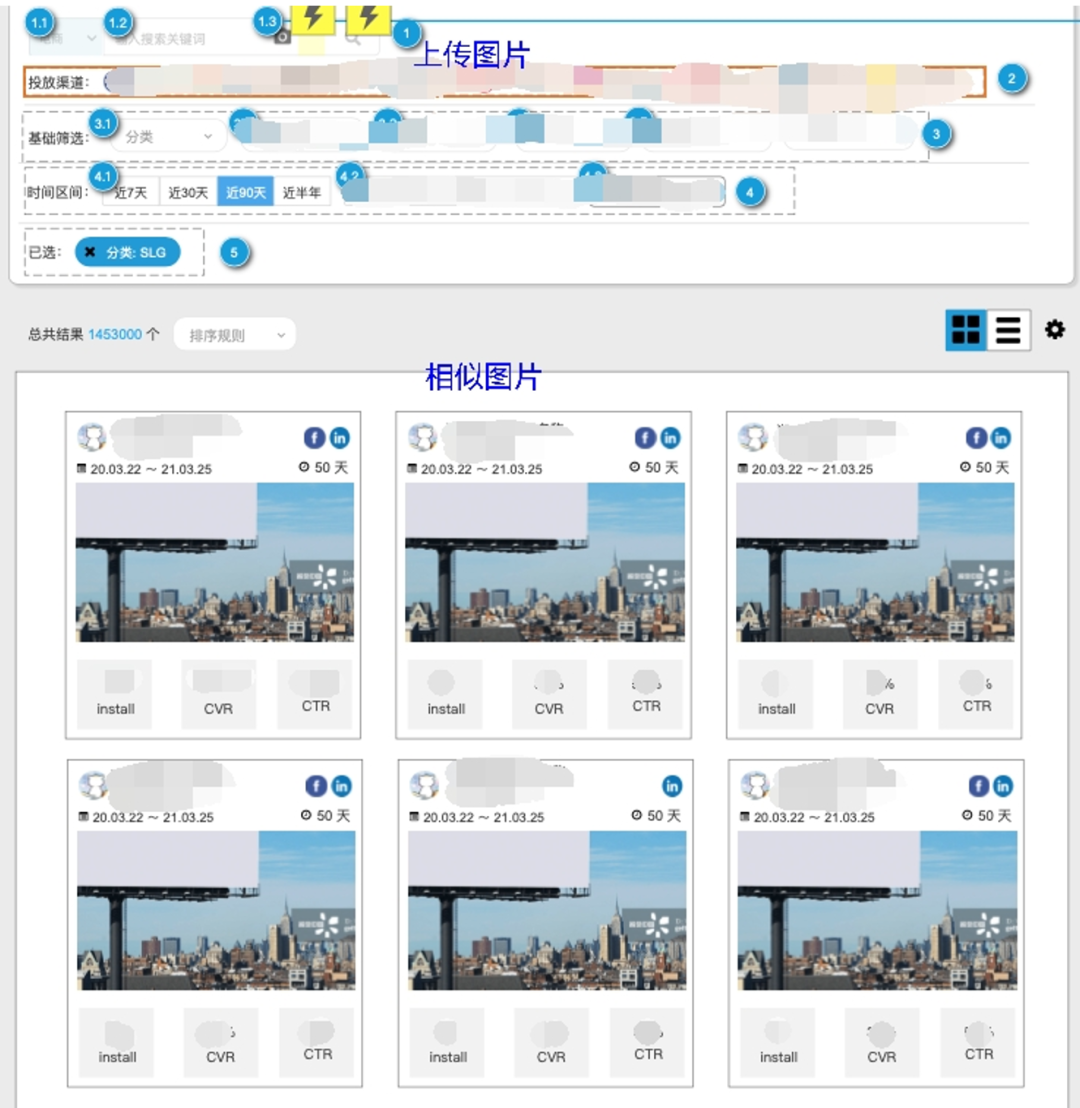Click the 1453000 total results count
This screenshot has width=1080, height=1108.
click(x=115, y=334)
